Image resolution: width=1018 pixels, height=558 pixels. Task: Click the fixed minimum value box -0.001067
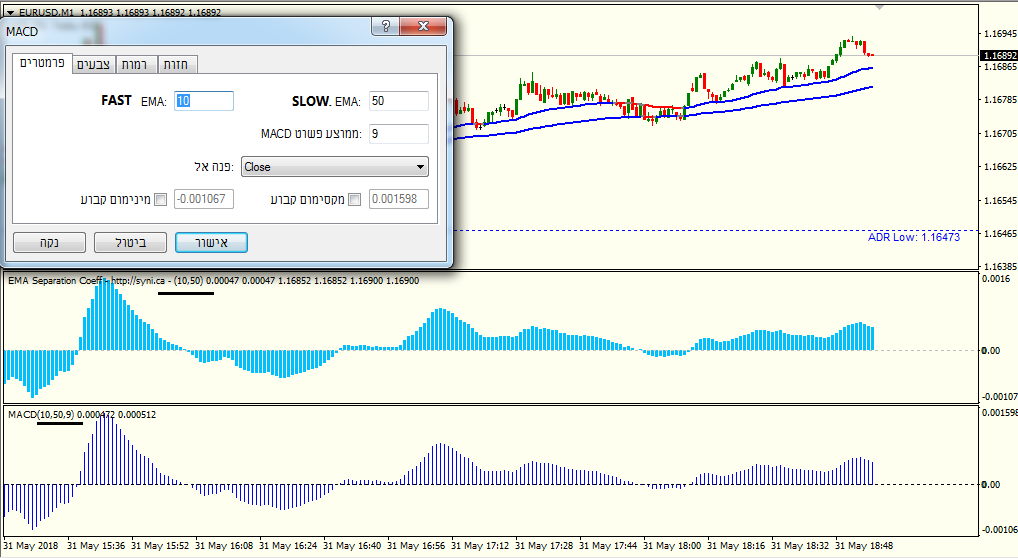click(204, 199)
